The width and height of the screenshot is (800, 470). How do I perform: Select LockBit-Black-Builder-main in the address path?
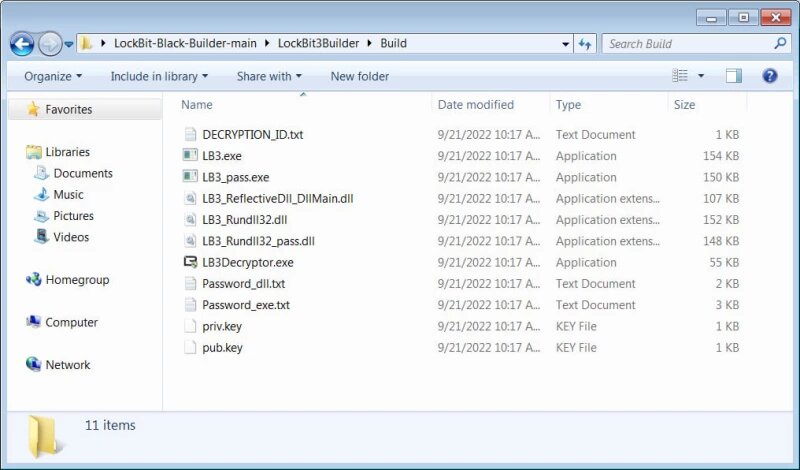pos(185,43)
